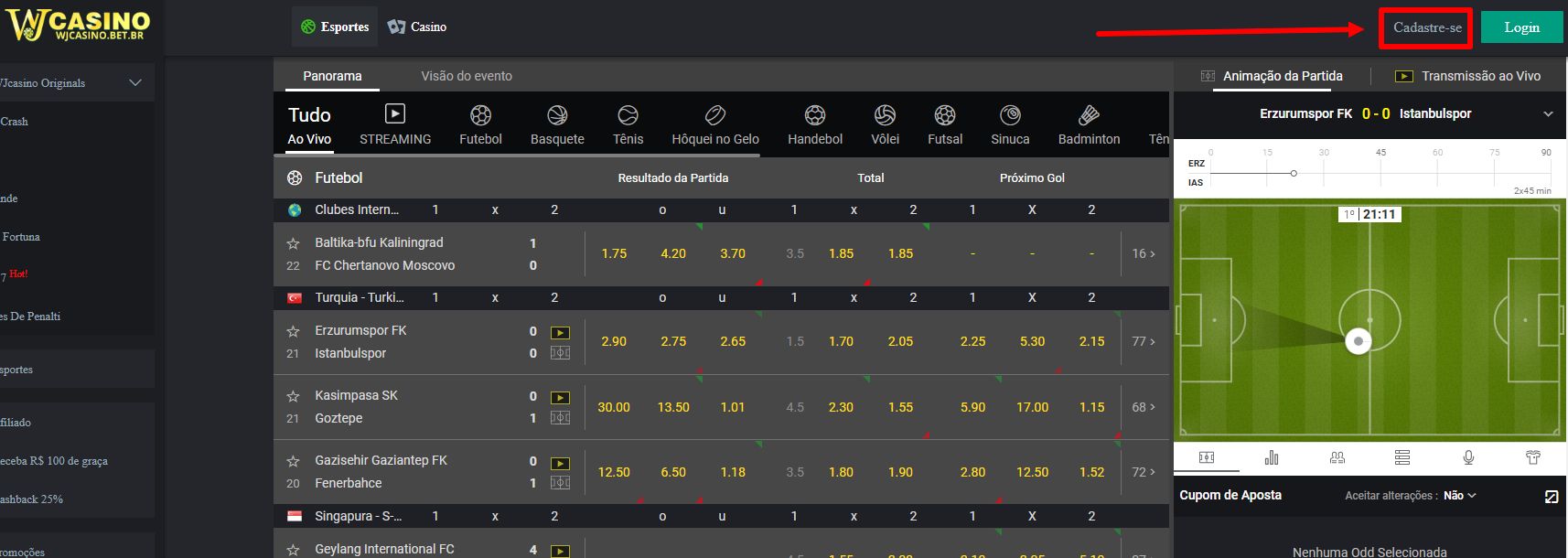Expand the Erzurumspor FK match dropdown chevron
The width and height of the screenshot is (1568, 558).
pyautogui.click(x=1548, y=114)
